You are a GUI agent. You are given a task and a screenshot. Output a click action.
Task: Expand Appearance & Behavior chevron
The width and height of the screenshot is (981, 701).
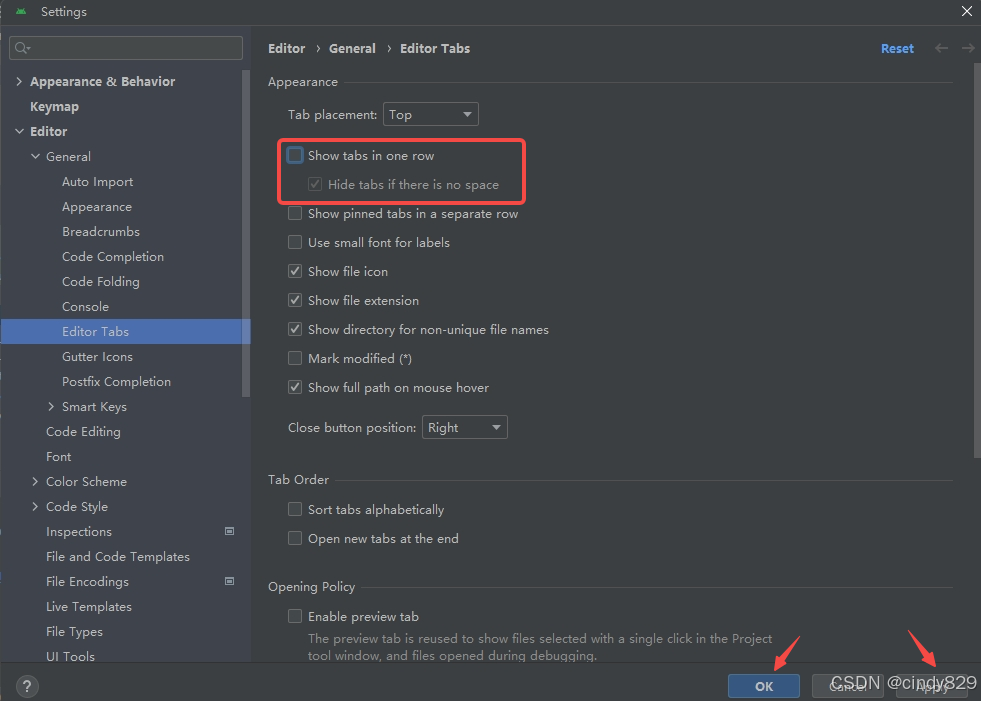coord(19,81)
